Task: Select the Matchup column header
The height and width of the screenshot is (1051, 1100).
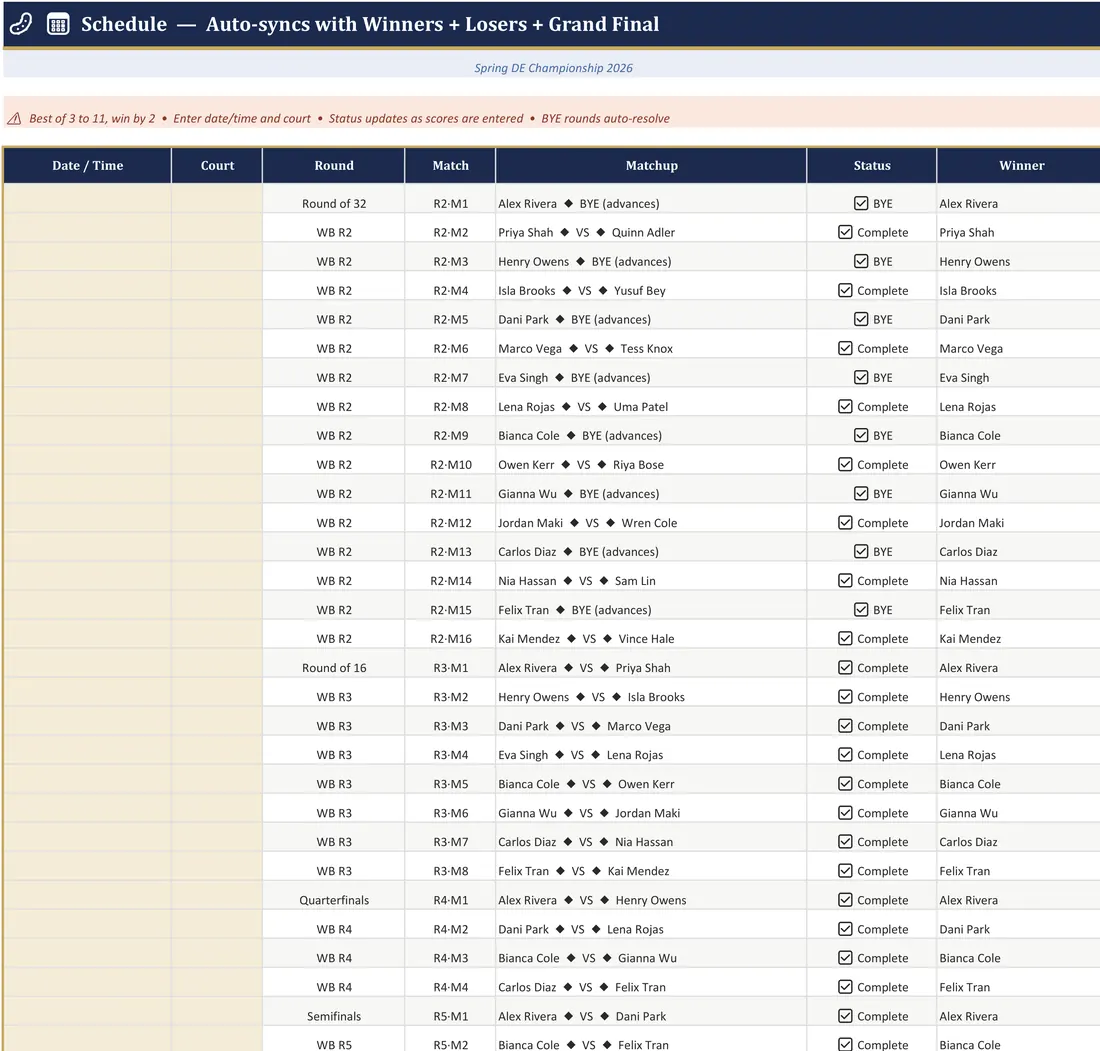Action: 651,166
